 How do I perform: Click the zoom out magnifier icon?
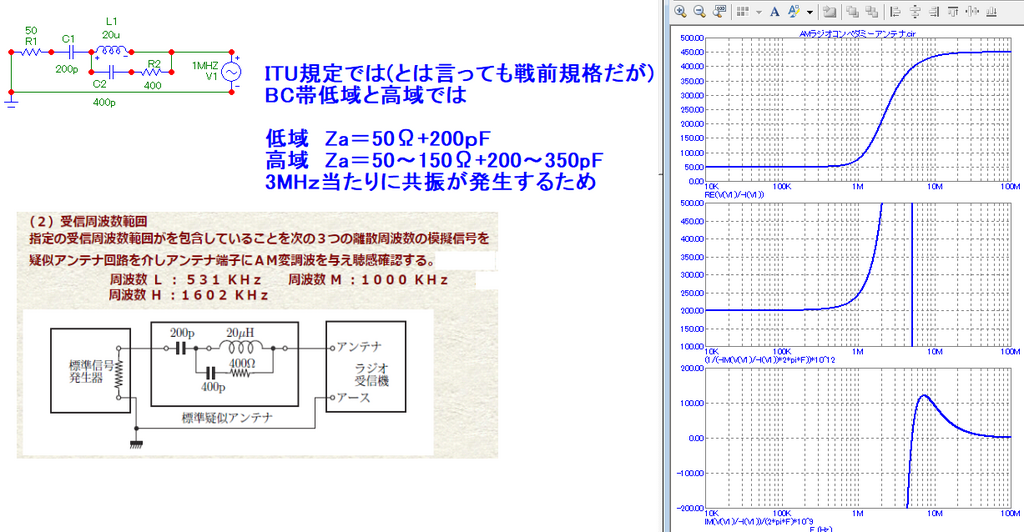coord(699,11)
